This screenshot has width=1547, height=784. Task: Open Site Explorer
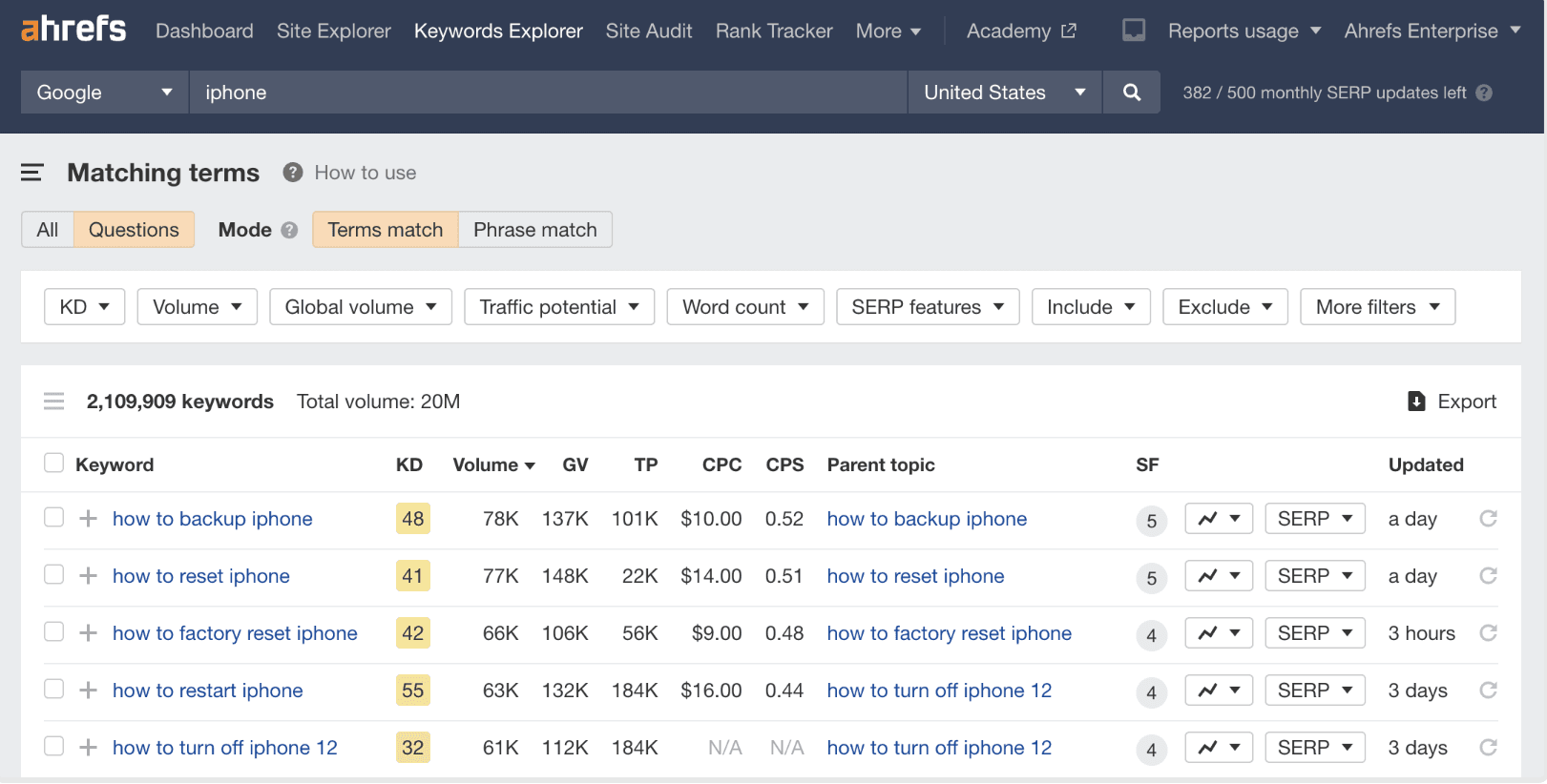(x=334, y=31)
